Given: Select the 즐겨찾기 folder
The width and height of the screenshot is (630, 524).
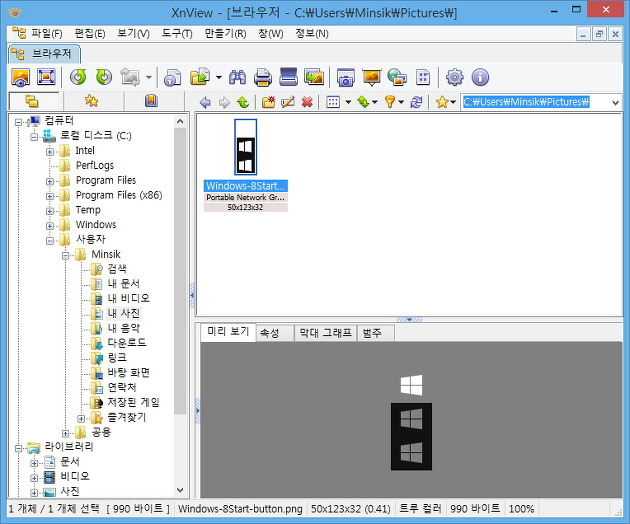Looking at the screenshot, I should click(x=127, y=417).
